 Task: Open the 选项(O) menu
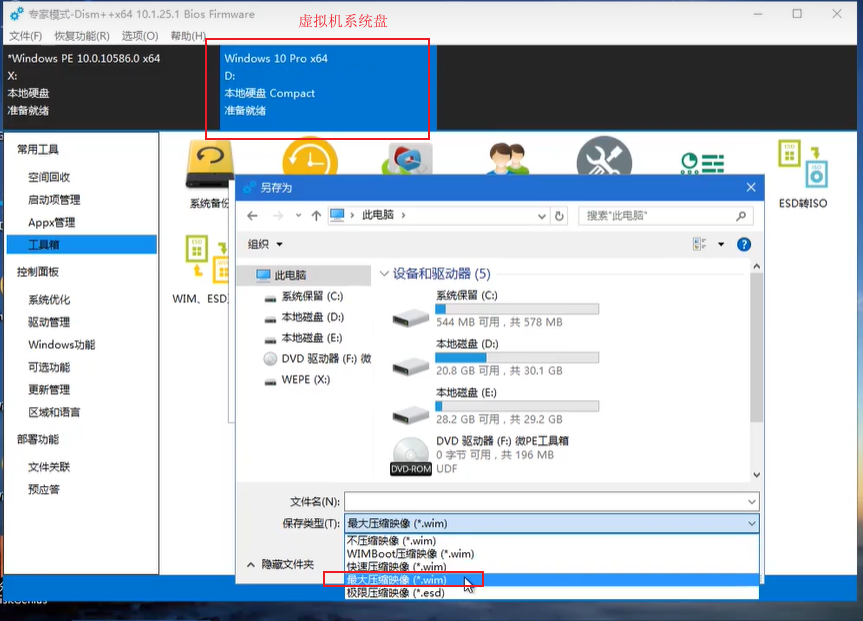(x=140, y=36)
